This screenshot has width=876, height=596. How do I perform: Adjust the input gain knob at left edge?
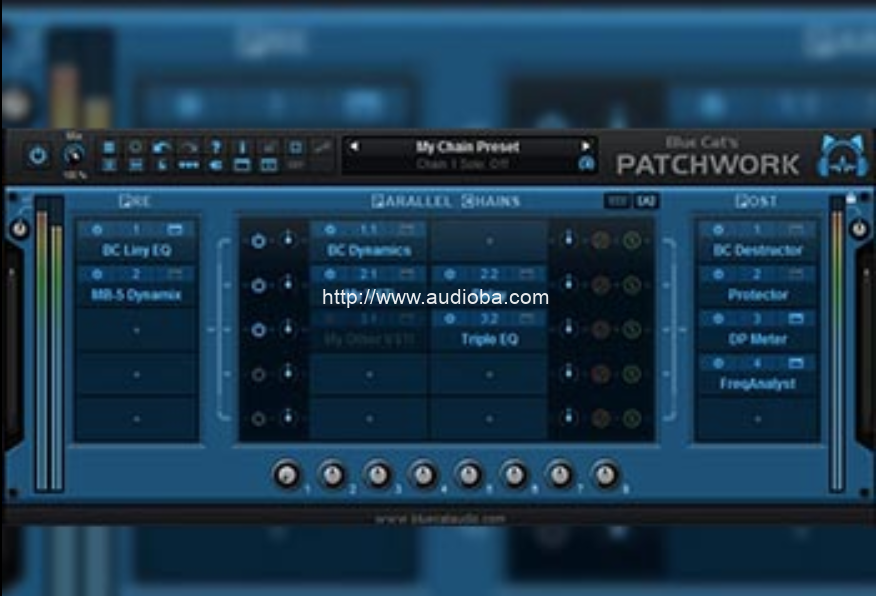(20, 228)
